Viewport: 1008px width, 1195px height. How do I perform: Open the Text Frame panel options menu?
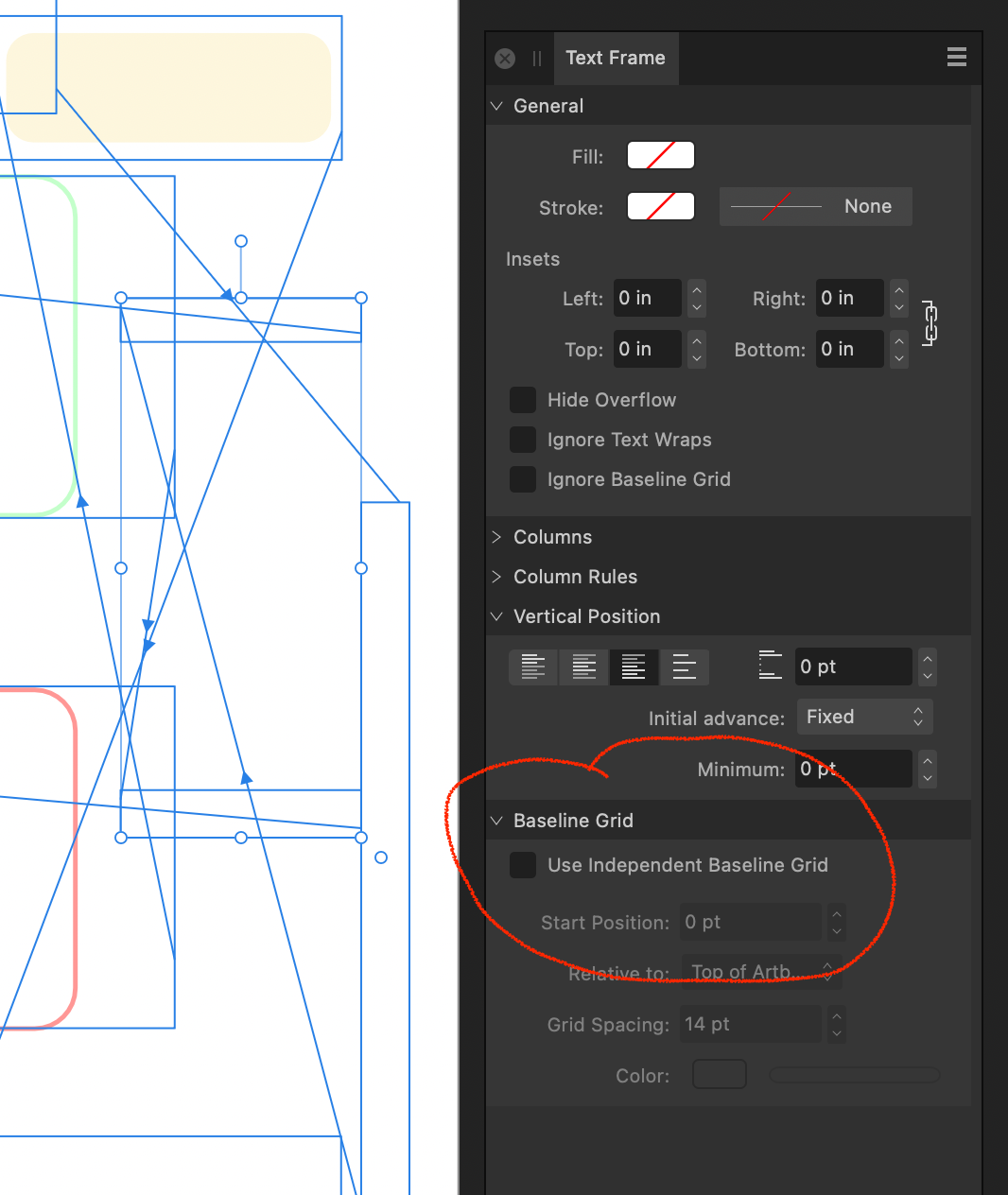(957, 57)
